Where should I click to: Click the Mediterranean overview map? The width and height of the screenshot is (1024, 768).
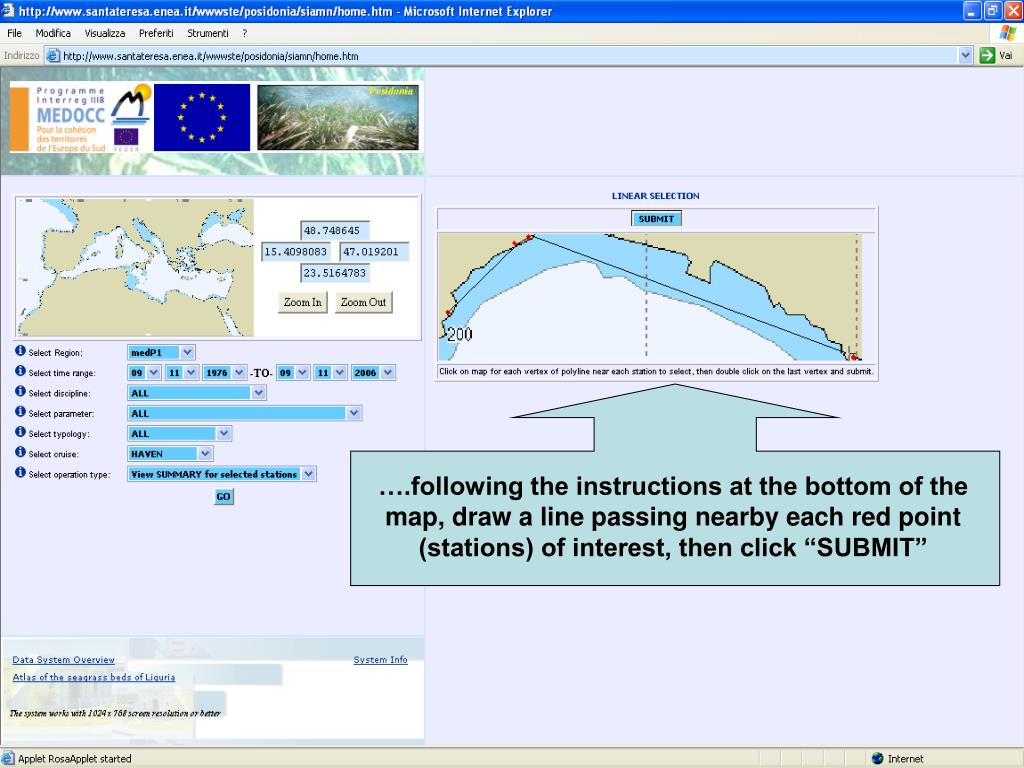(135, 267)
